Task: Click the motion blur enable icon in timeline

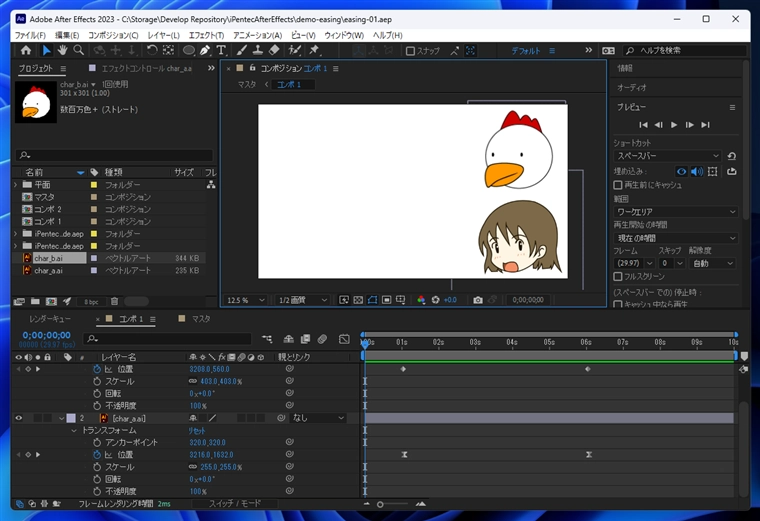Action: (322, 339)
